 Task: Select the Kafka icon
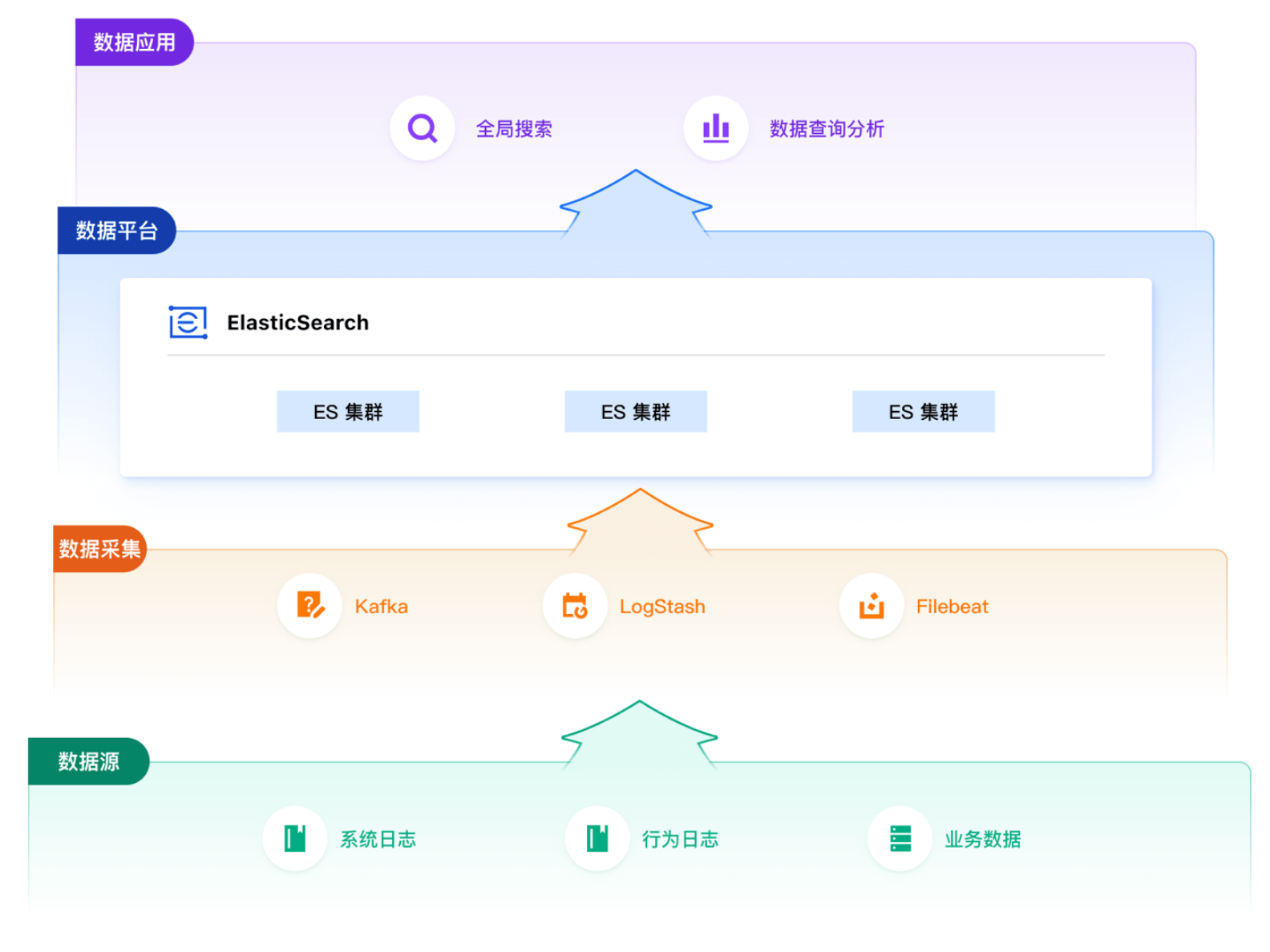point(310,606)
